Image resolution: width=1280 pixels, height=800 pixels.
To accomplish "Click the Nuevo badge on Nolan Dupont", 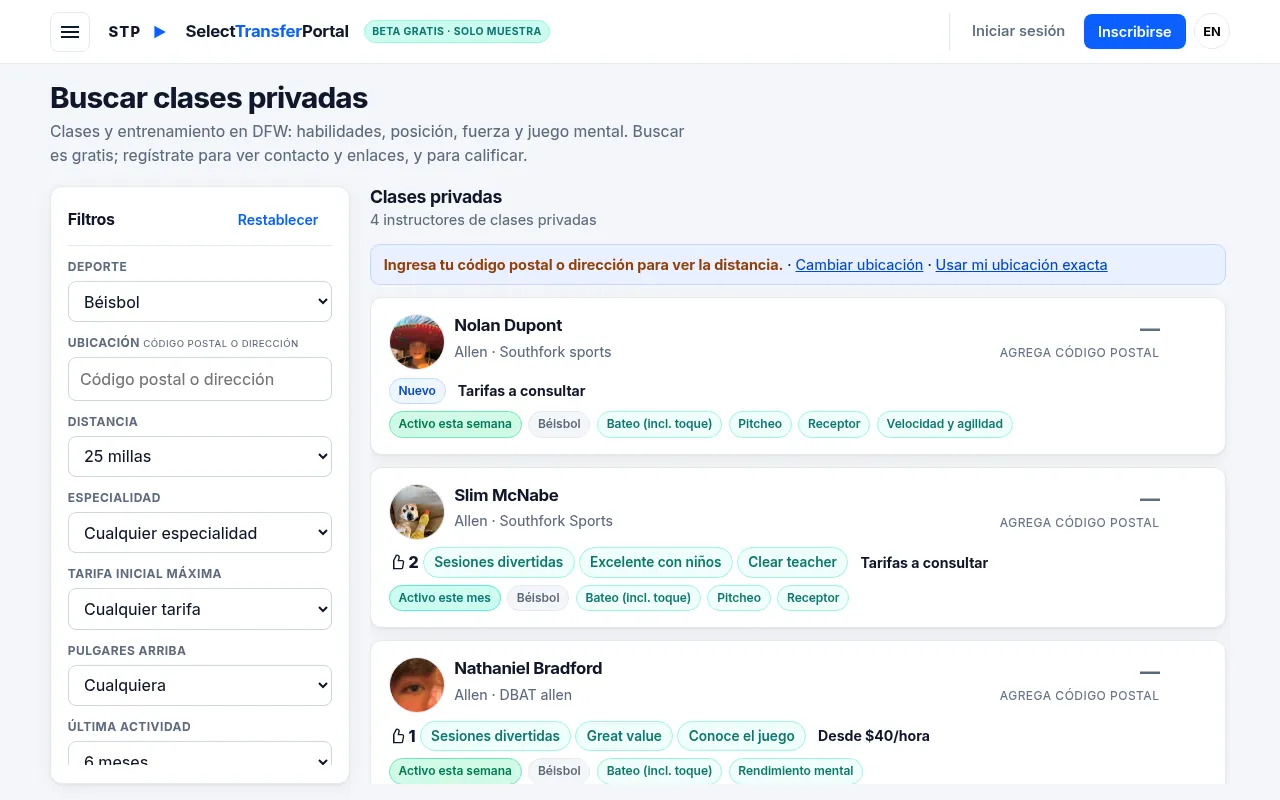I will point(417,391).
